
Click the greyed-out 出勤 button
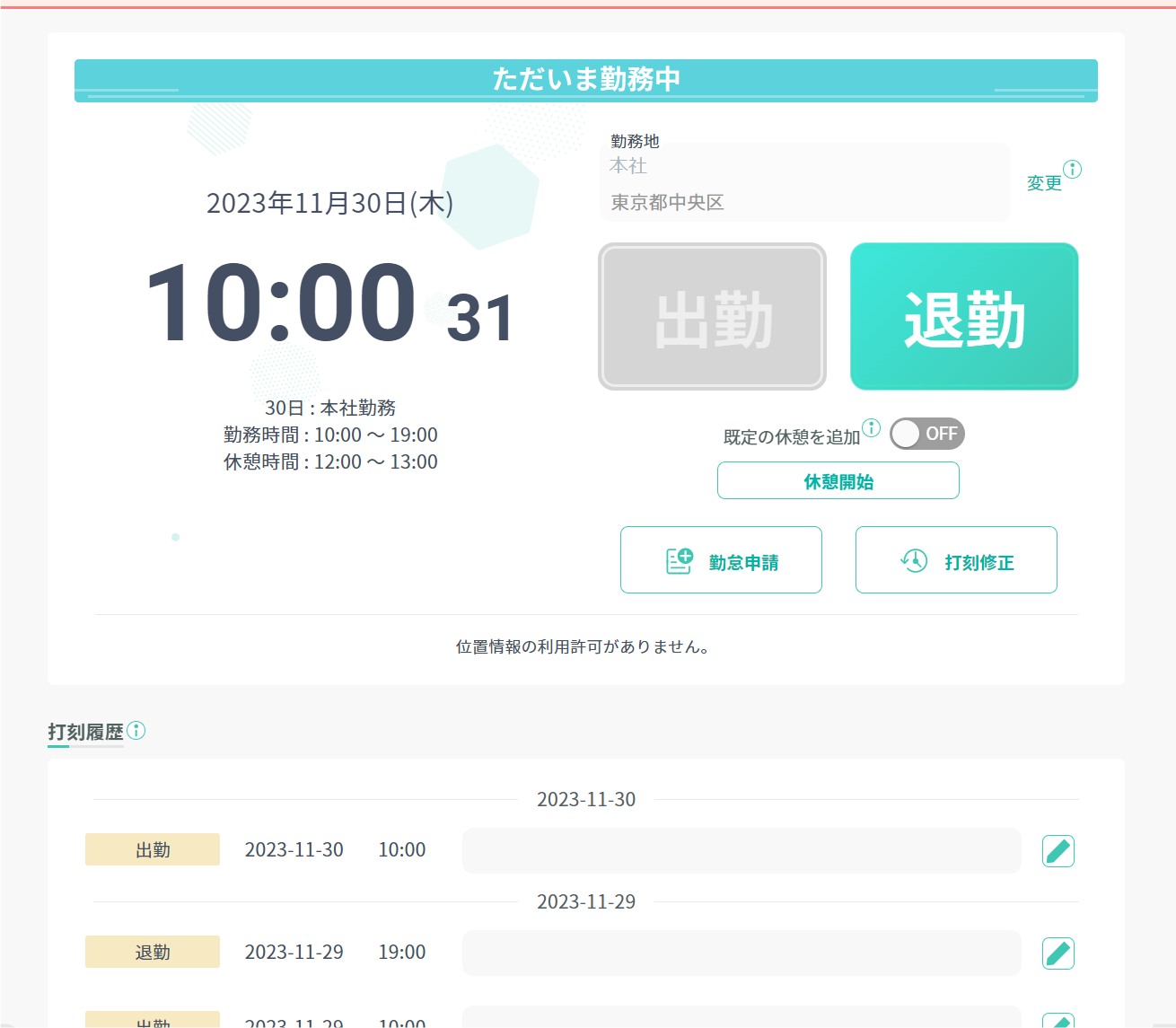pos(712,317)
